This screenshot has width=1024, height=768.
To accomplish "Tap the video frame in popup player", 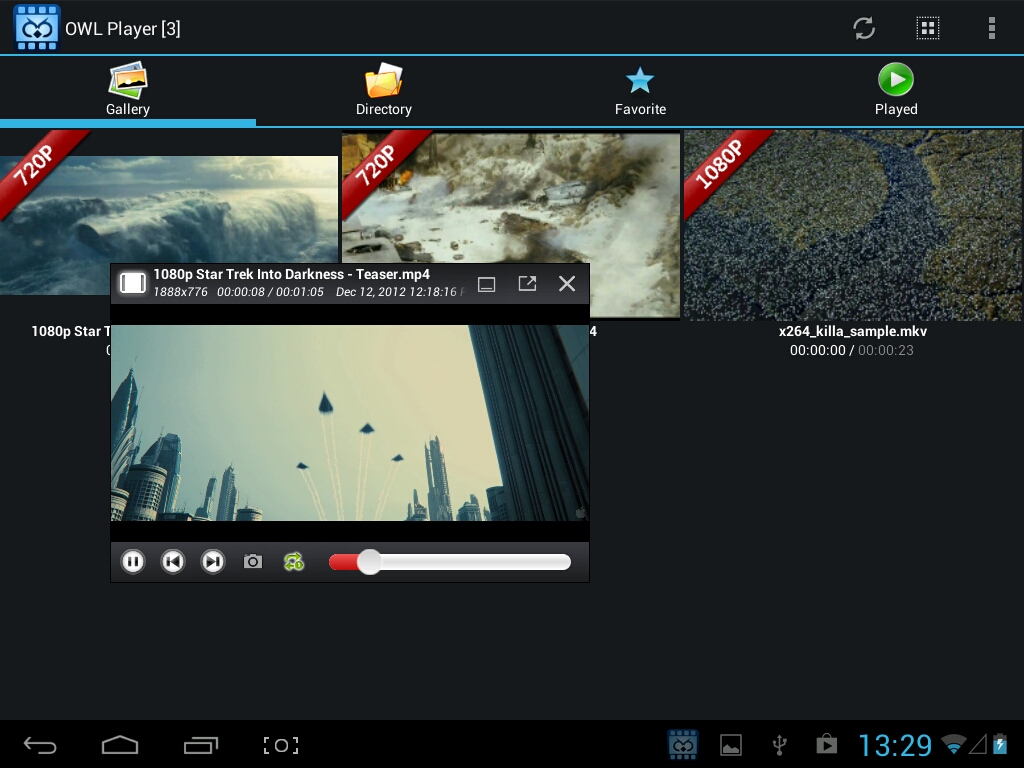I will pyautogui.click(x=350, y=423).
